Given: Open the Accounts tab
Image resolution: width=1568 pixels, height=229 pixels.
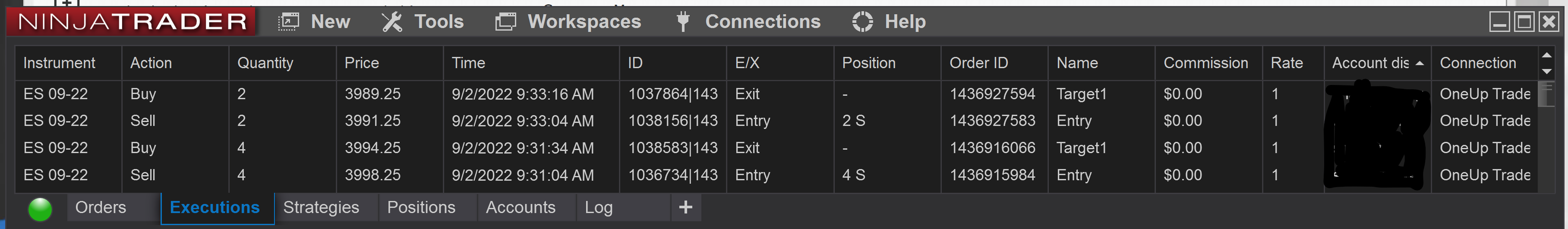Looking at the screenshot, I should click(521, 208).
